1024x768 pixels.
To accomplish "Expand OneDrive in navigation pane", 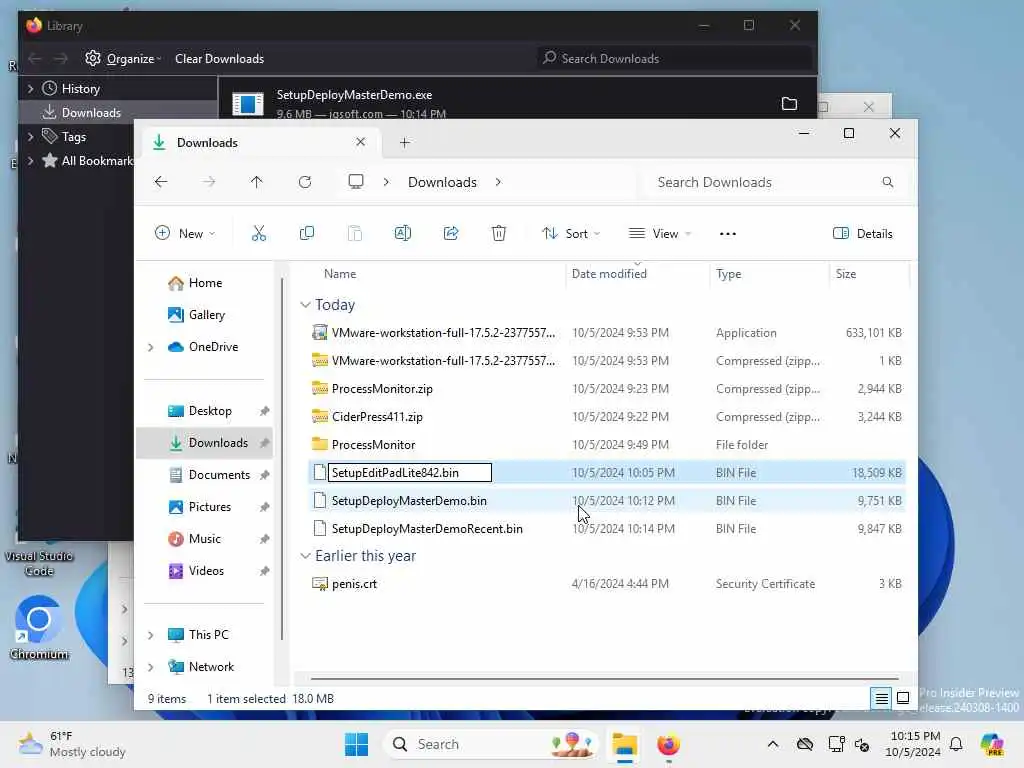I will click(x=151, y=347).
